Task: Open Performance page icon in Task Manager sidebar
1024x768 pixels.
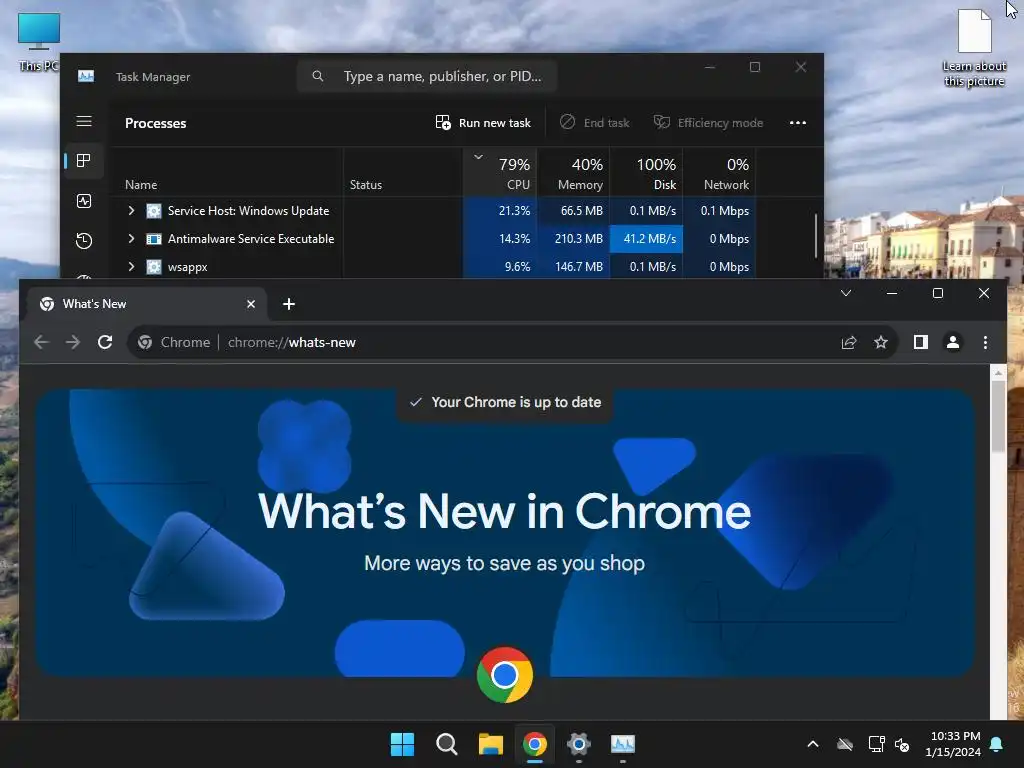Action: 84,201
